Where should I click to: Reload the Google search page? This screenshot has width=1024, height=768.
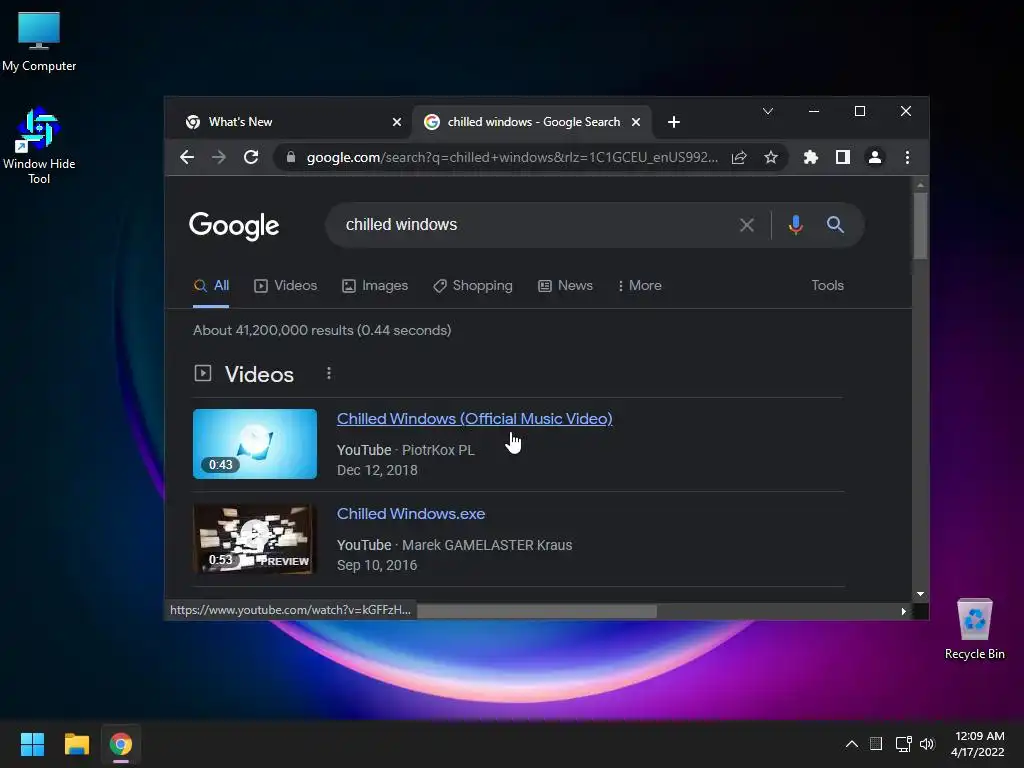251,157
